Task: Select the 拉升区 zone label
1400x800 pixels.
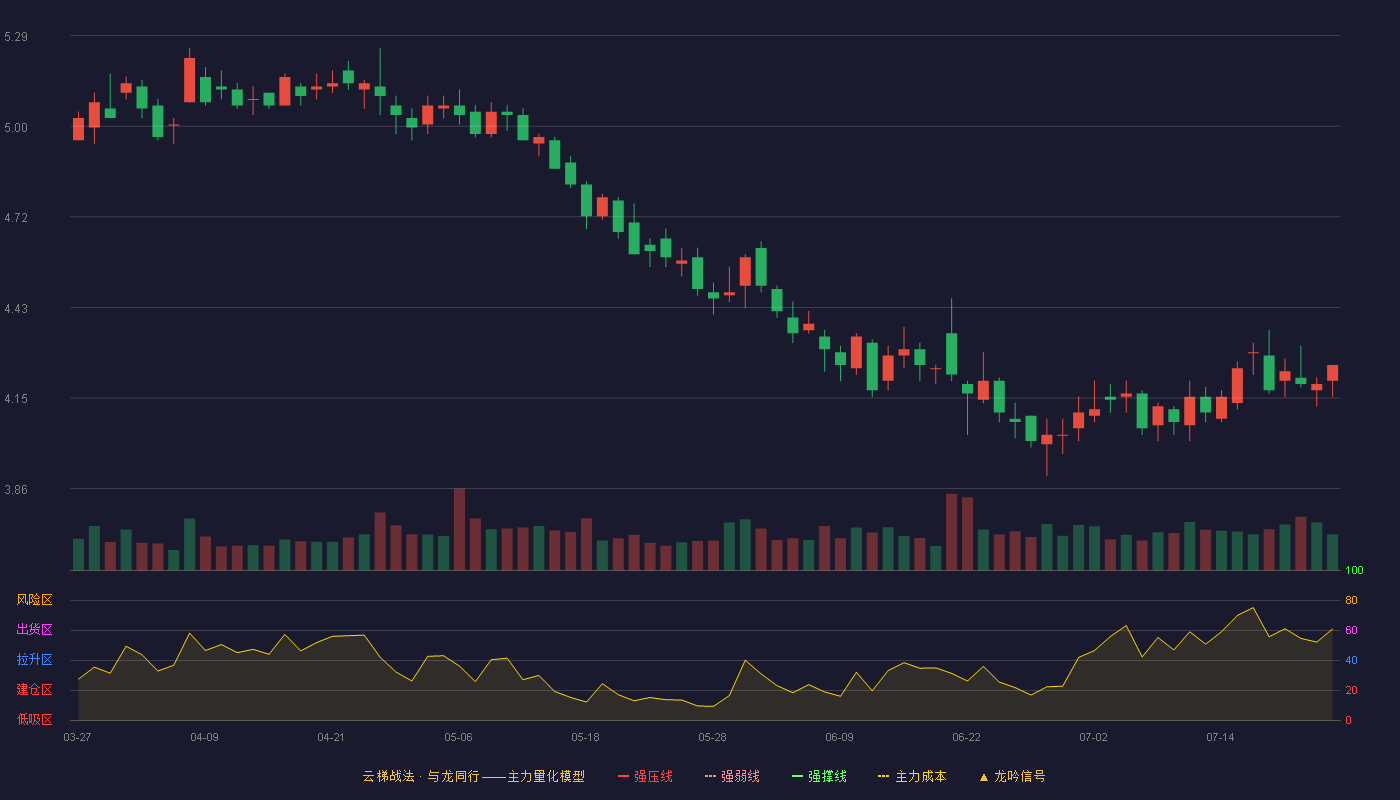Action: pos(34,660)
